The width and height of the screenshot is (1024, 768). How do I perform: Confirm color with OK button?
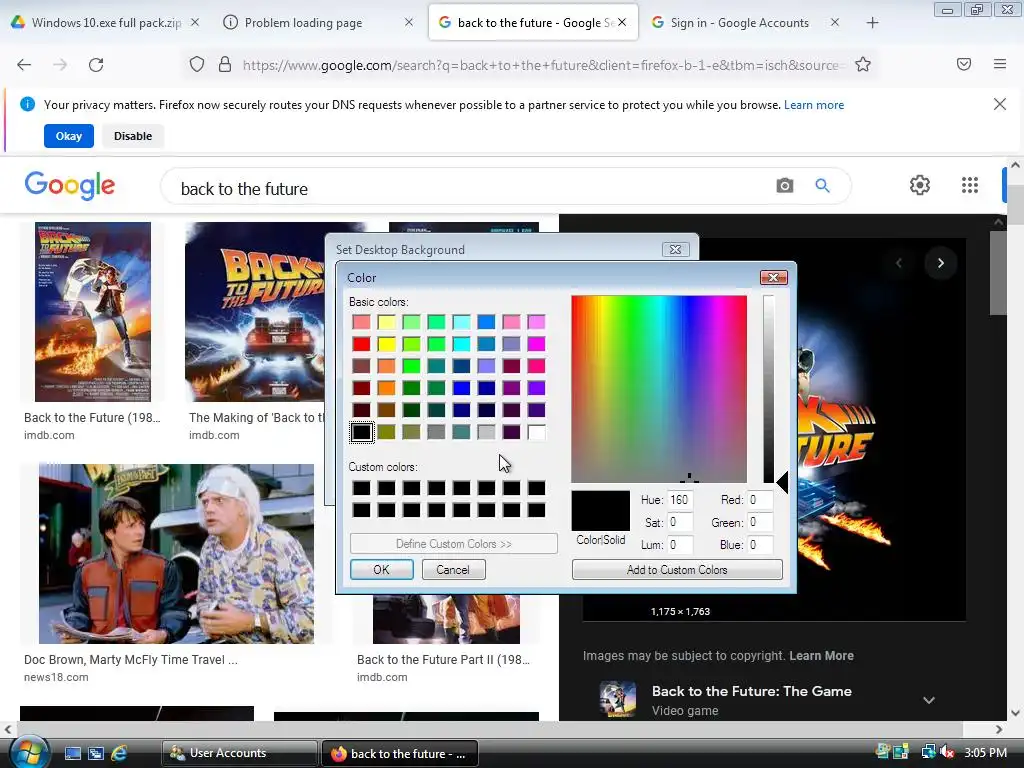(381, 569)
